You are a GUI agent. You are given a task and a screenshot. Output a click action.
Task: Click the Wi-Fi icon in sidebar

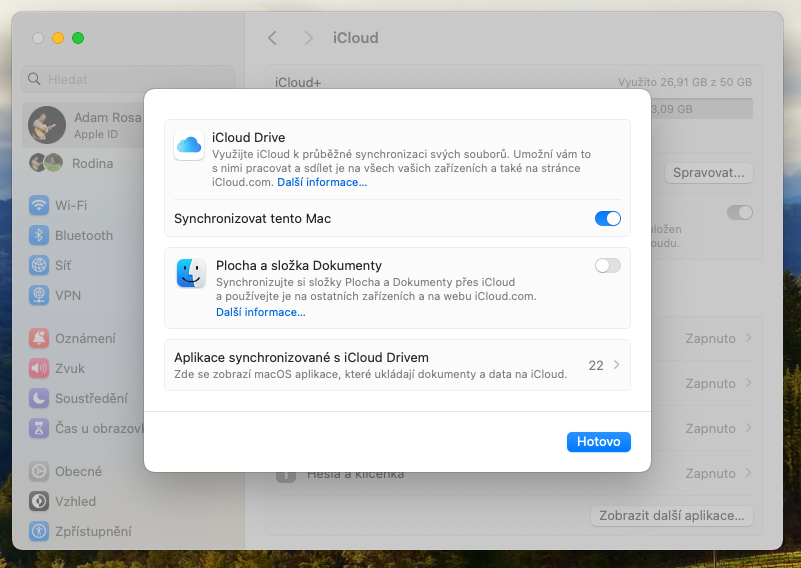39,205
